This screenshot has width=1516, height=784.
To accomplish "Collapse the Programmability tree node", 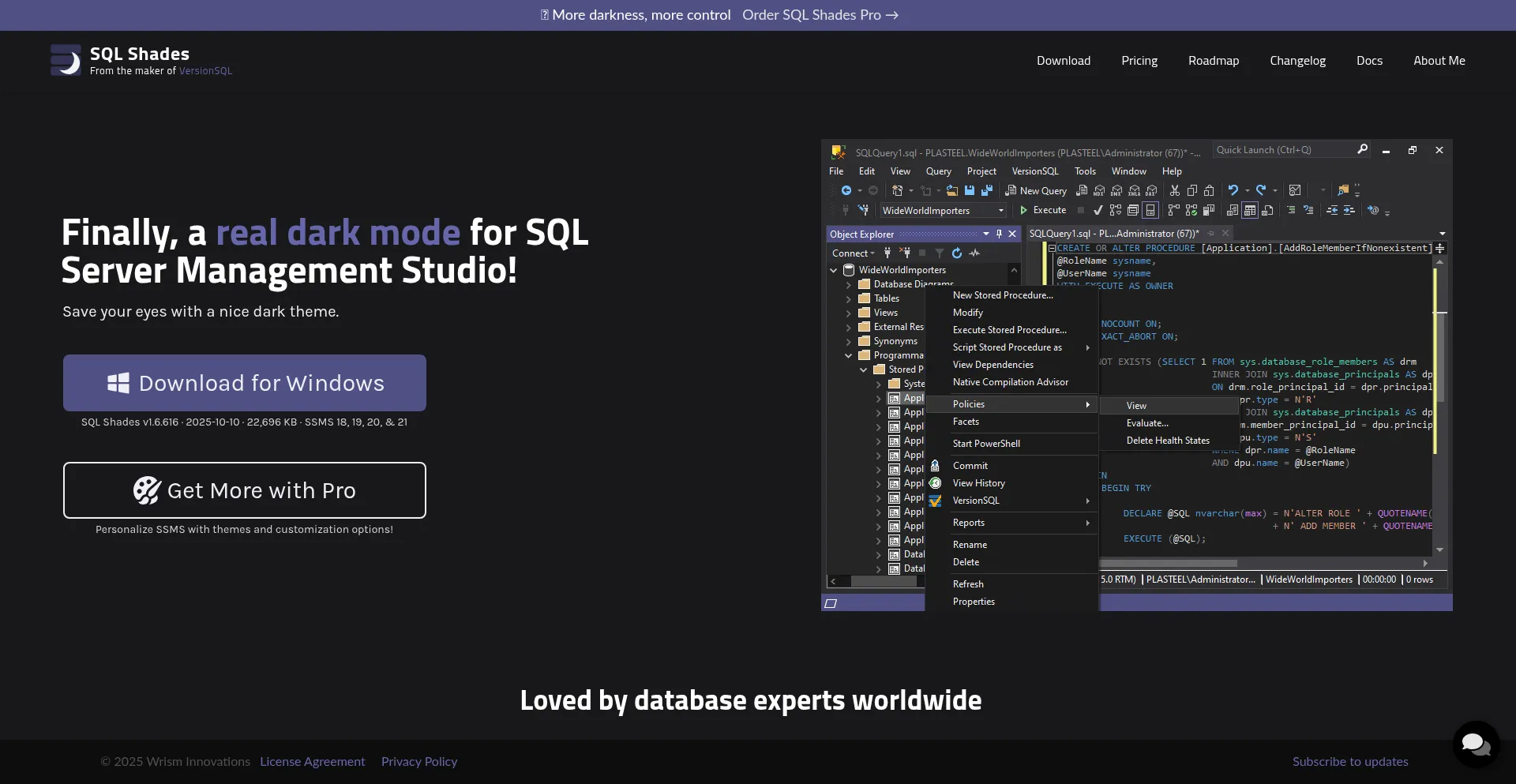I will tap(849, 355).
